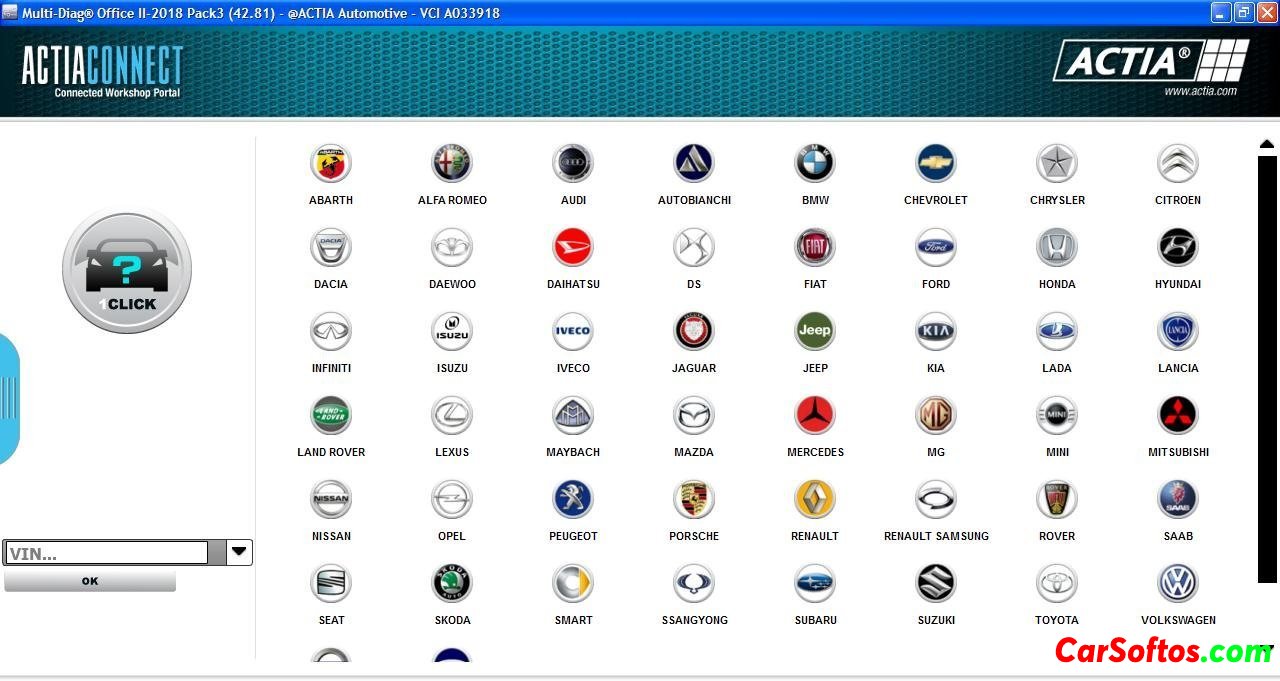Open the Jeep brand icon
The height and width of the screenshot is (681, 1280).
pyautogui.click(x=815, y=332)
